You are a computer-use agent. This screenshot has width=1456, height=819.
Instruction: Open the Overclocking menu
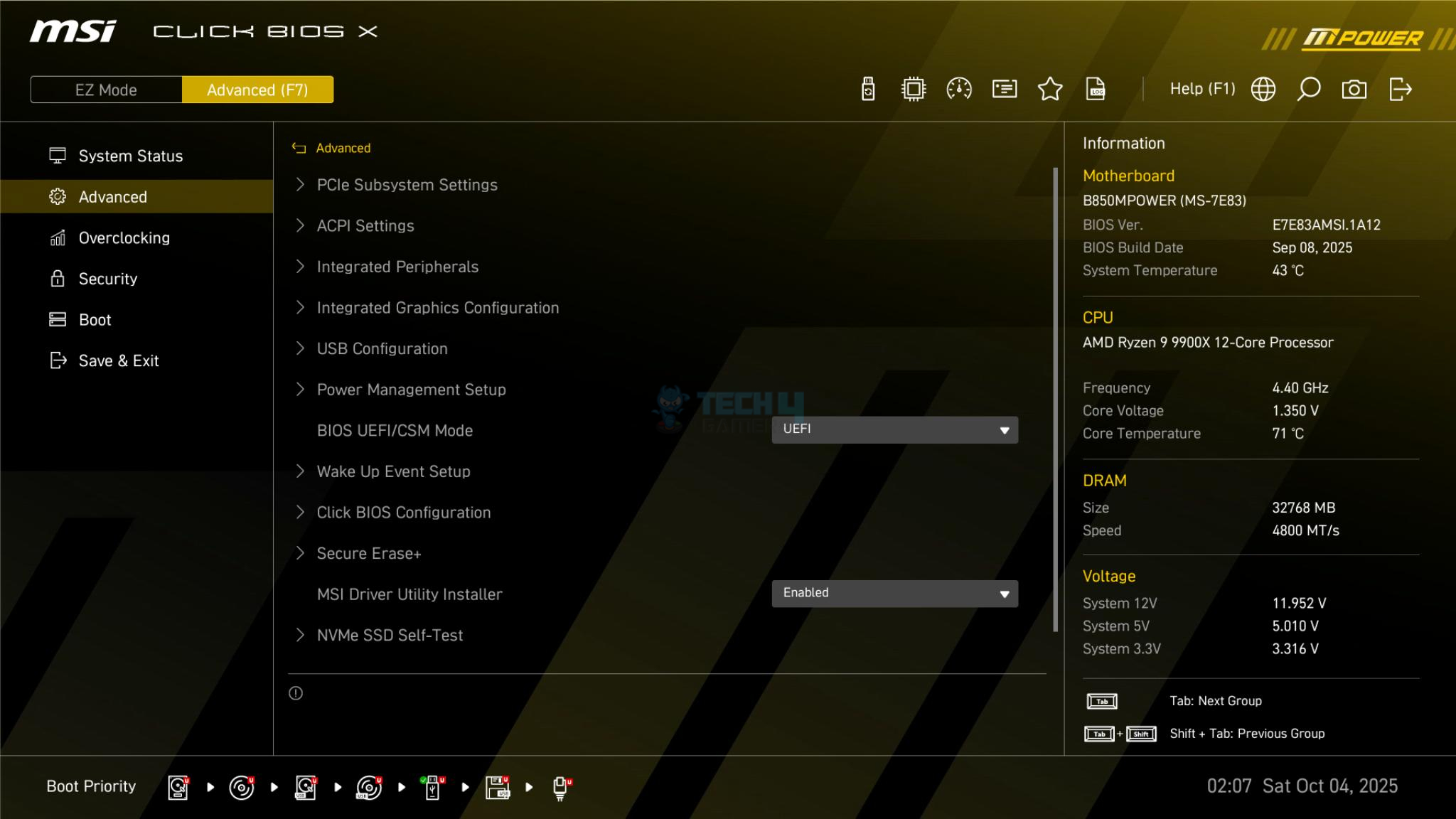[x=124, y=238]
